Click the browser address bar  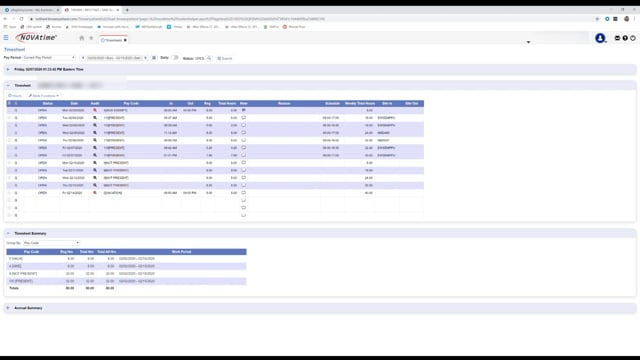coord(310,19)
